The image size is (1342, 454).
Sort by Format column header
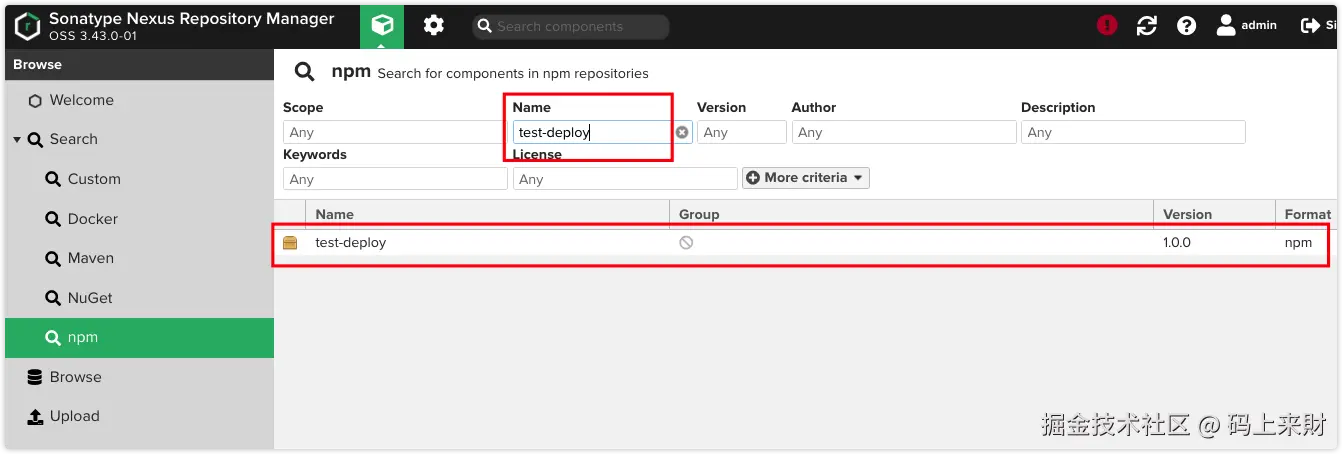pos(1308,214)
